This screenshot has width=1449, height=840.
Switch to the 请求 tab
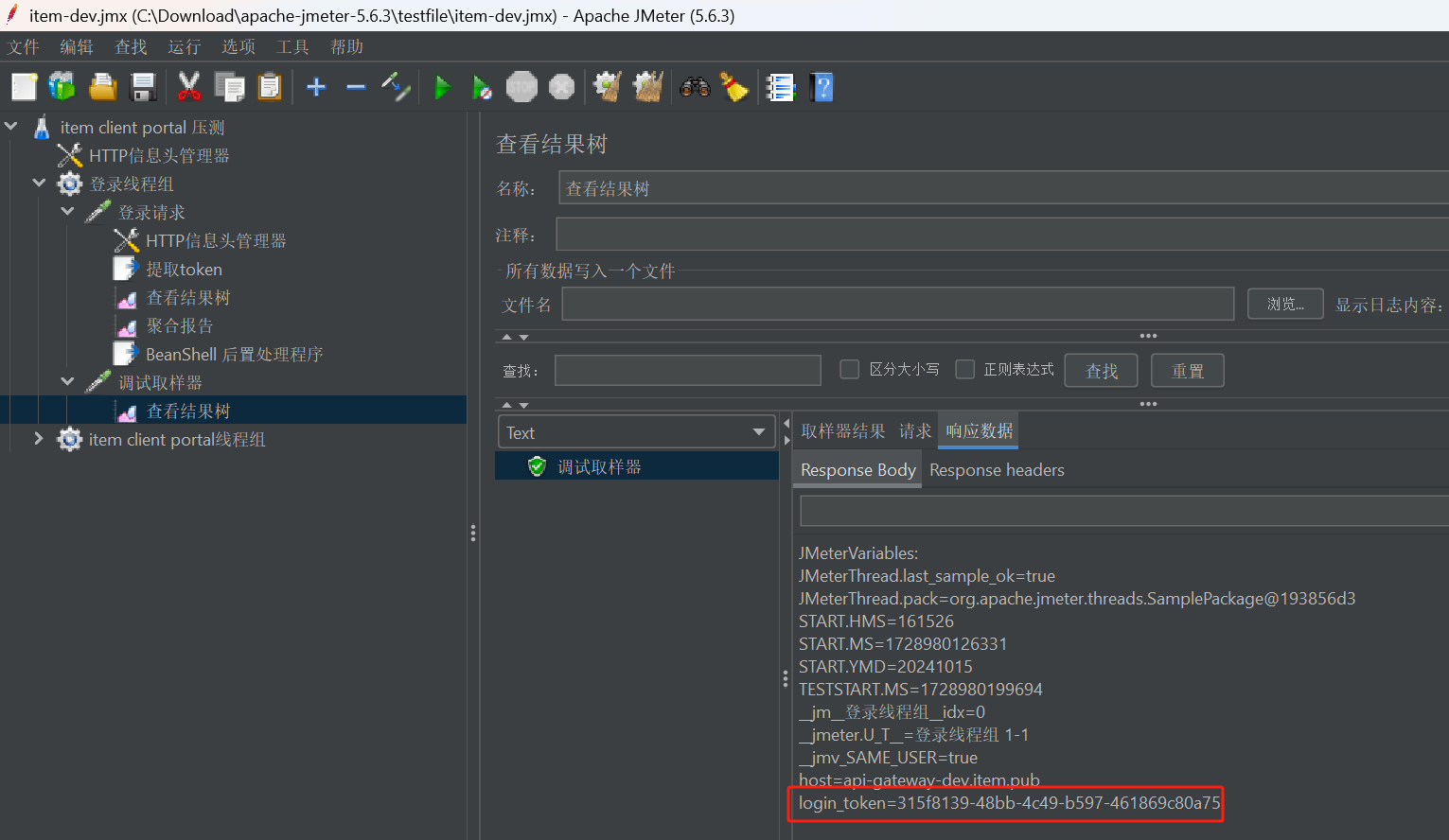pos(914,430)
